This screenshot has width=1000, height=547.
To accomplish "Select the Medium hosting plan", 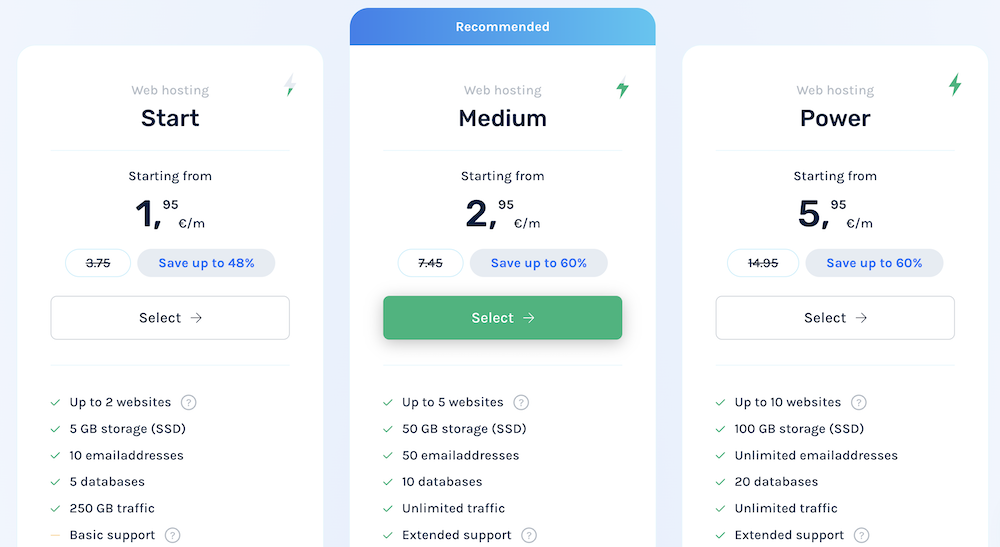I will [x=502, y=318].
